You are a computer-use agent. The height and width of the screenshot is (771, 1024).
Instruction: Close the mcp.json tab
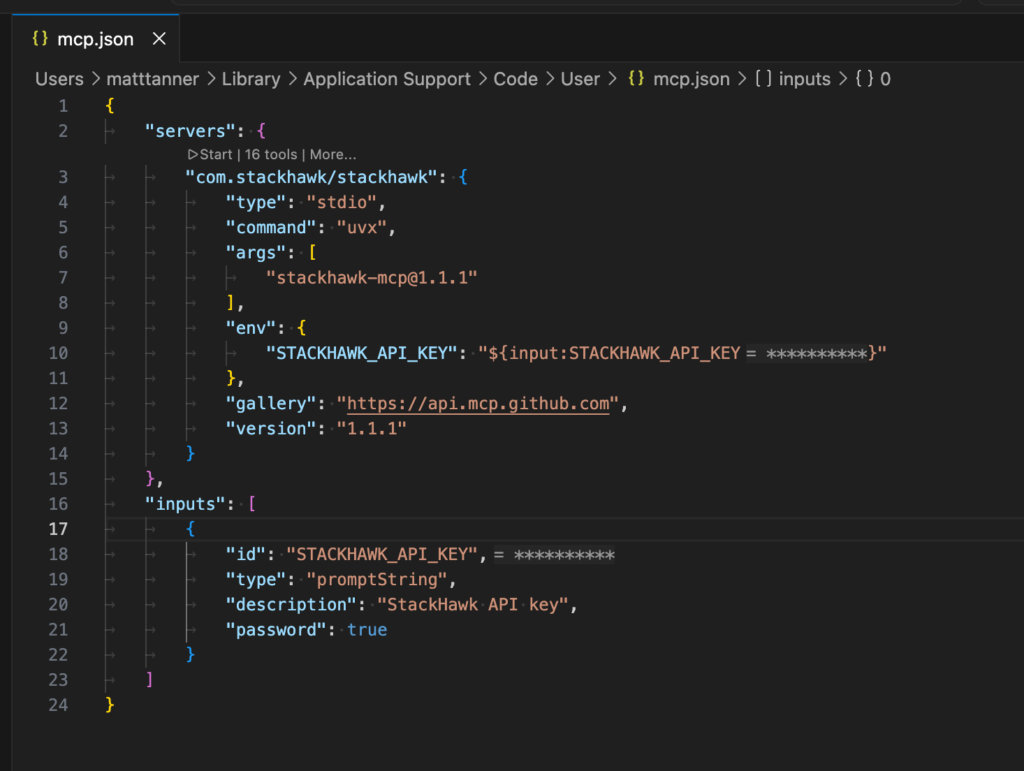click(x=158, y=38)
